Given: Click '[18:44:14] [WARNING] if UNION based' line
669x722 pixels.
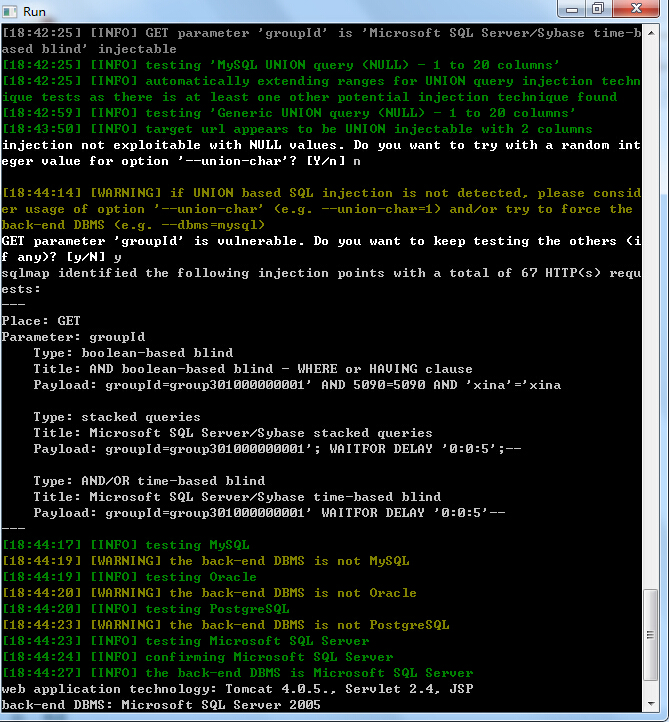Looking at the screenshot, I should 321,209.
